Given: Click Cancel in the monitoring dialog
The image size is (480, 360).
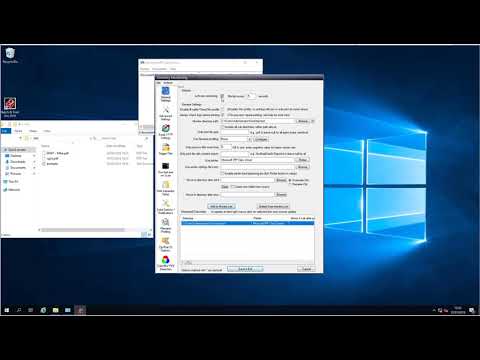Looking at the screenshot, I should 306,269.
